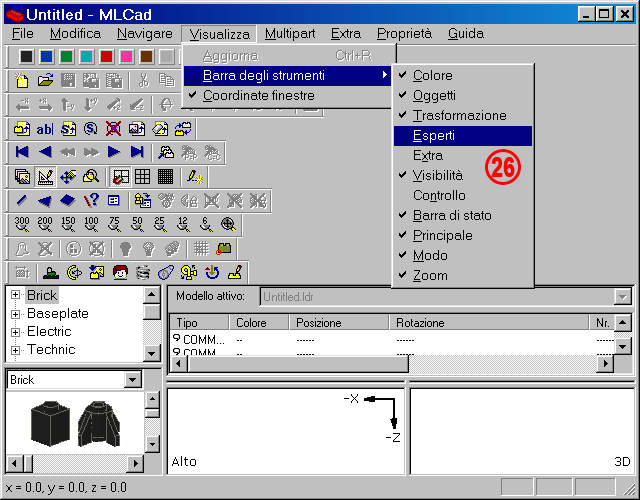Viewport: 640px width, 500px height.
Task: Click the add text comment 'ab|' icon
Action: coord(45,129)
